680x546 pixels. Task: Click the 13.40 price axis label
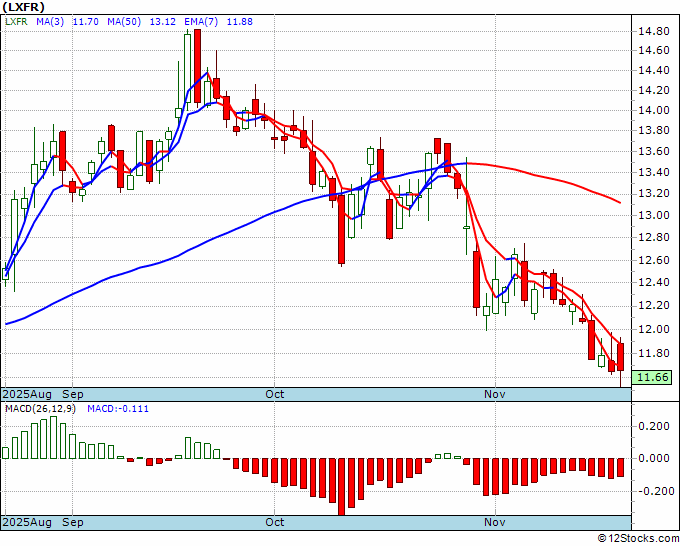coord(654,172)
